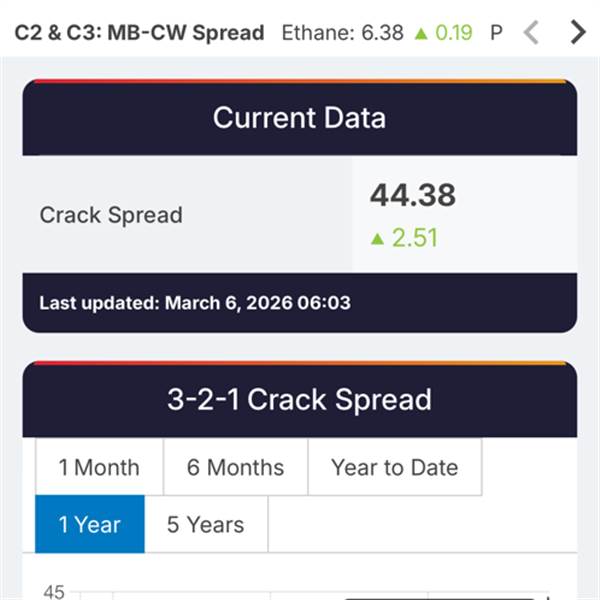
Task: Click the 2.51 change value
Action: click(x=415, y=239)
